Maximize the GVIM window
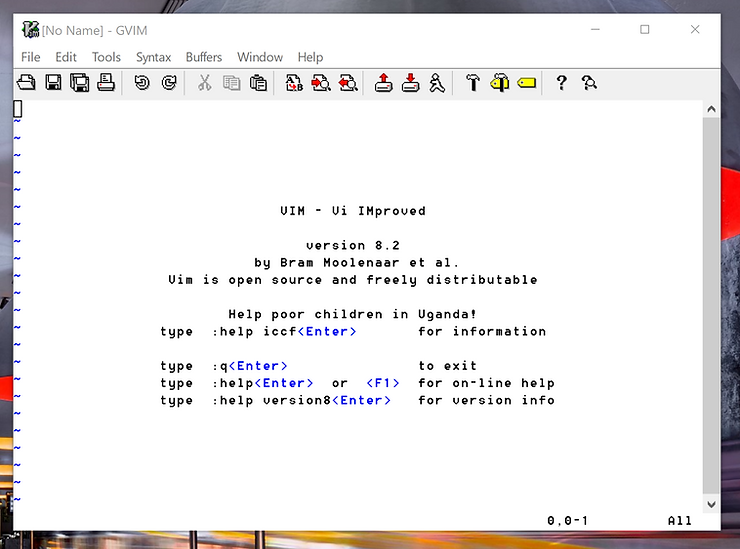Screen dimensions: 740x549 [x=645, y=29]
